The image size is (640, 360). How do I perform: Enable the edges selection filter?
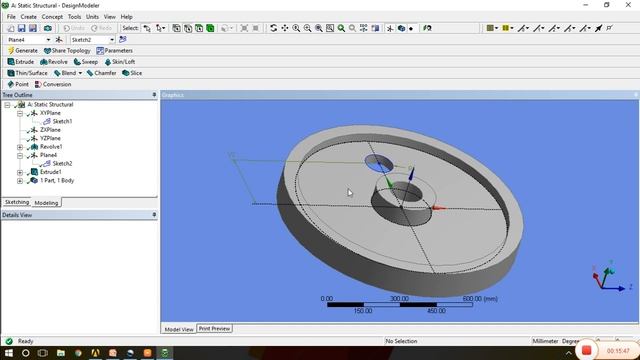tap(188, 28)
